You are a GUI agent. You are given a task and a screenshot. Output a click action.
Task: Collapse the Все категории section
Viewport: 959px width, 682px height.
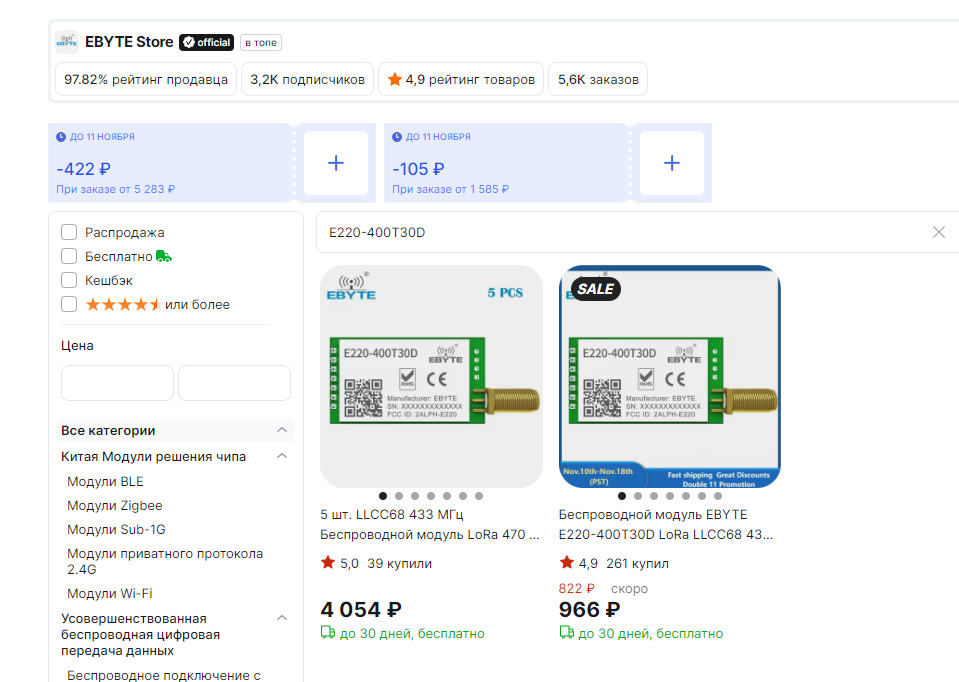click(x=282, y=430)
